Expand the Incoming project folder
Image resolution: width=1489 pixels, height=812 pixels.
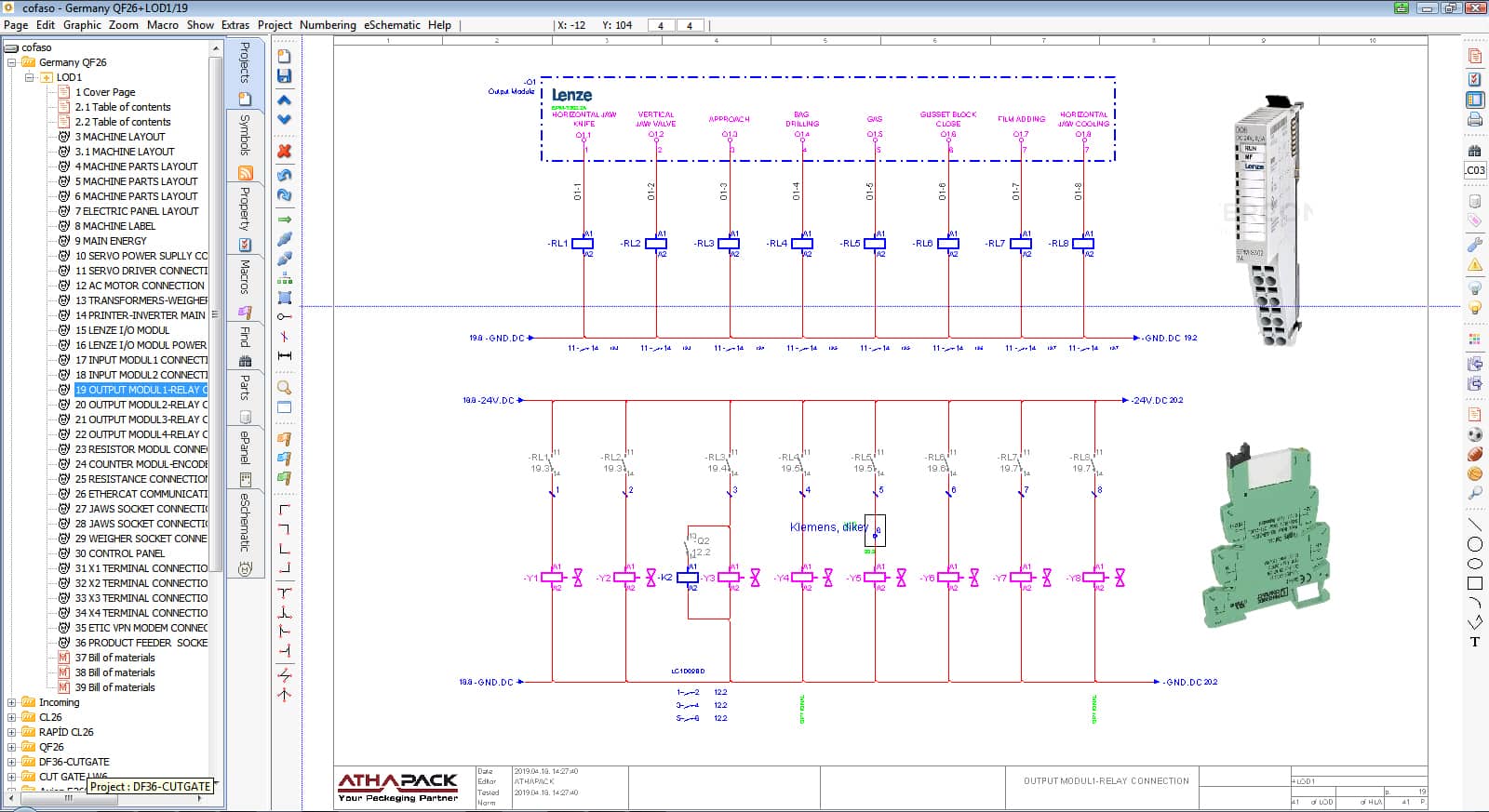(11, 702)
